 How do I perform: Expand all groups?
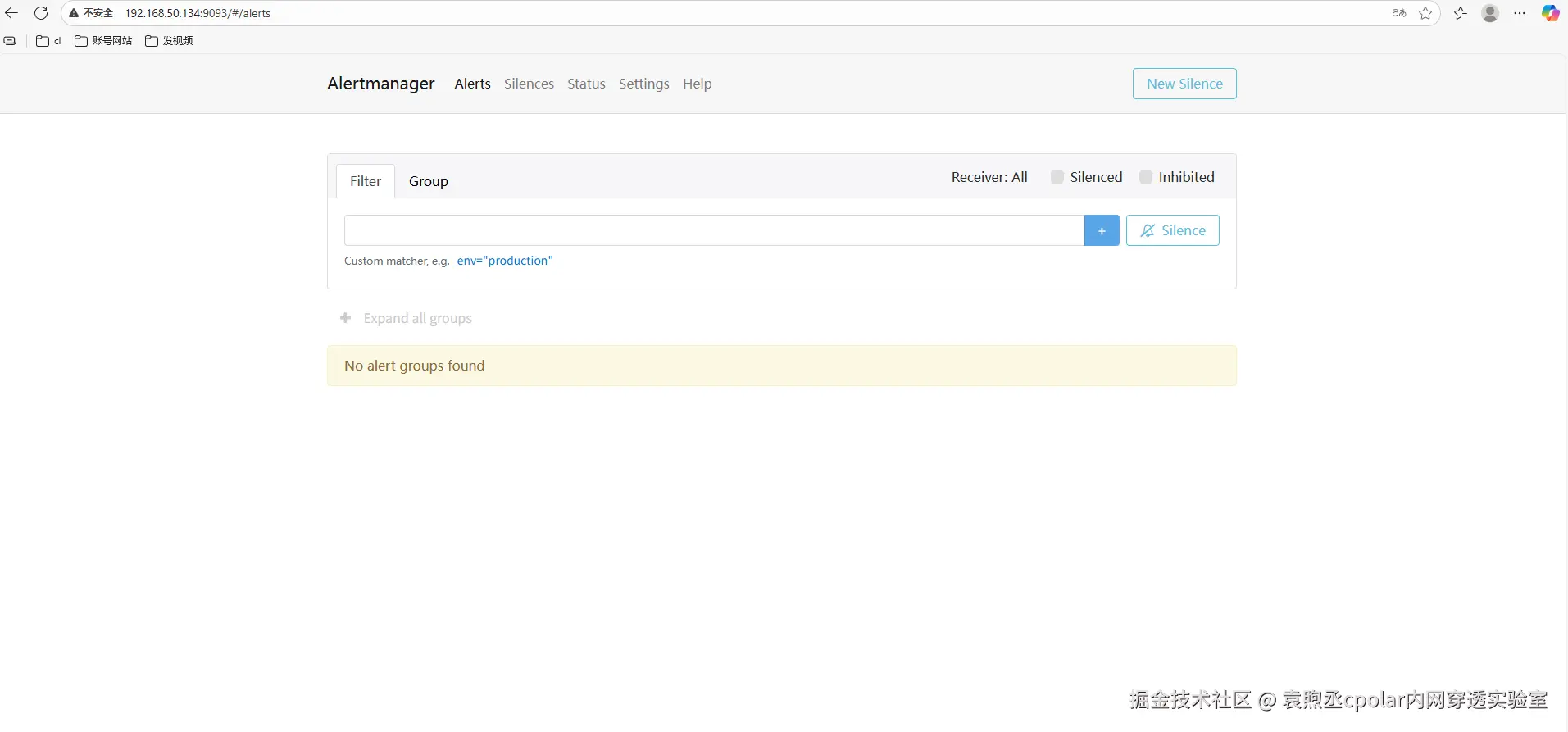pyautogui.click(x=418, y=318)
